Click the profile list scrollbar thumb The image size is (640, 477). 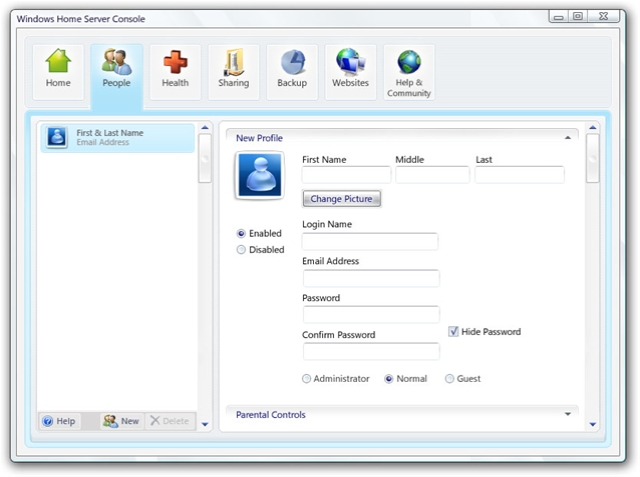(x=205, y=158)
